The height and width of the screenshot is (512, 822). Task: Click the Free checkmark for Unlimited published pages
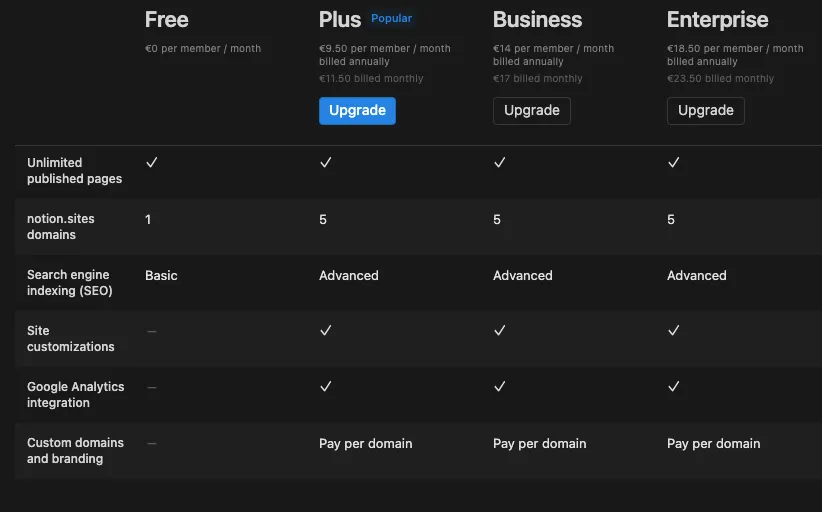click(x=152, y=162)
